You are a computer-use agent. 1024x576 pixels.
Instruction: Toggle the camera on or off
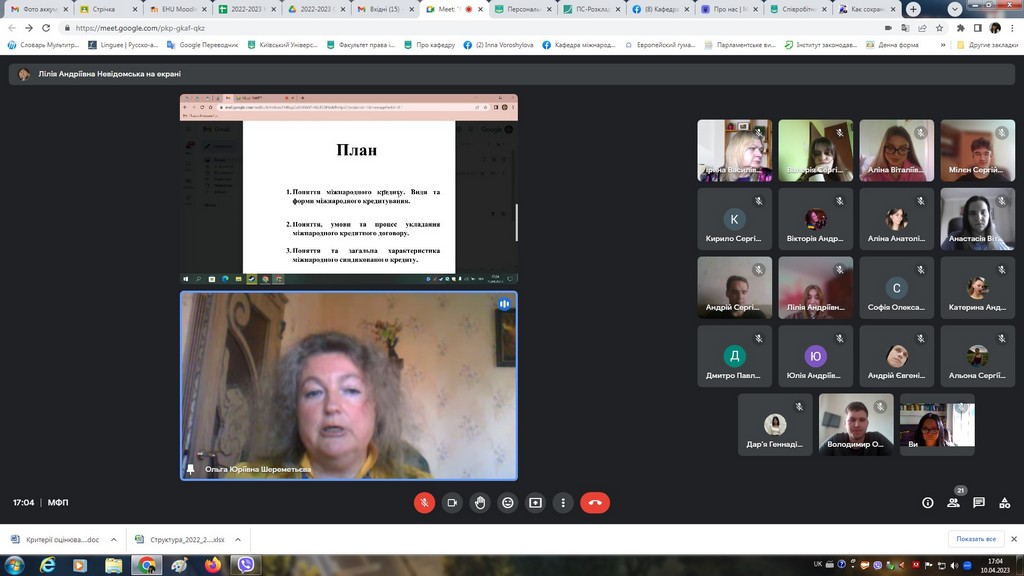pos(452,502)
